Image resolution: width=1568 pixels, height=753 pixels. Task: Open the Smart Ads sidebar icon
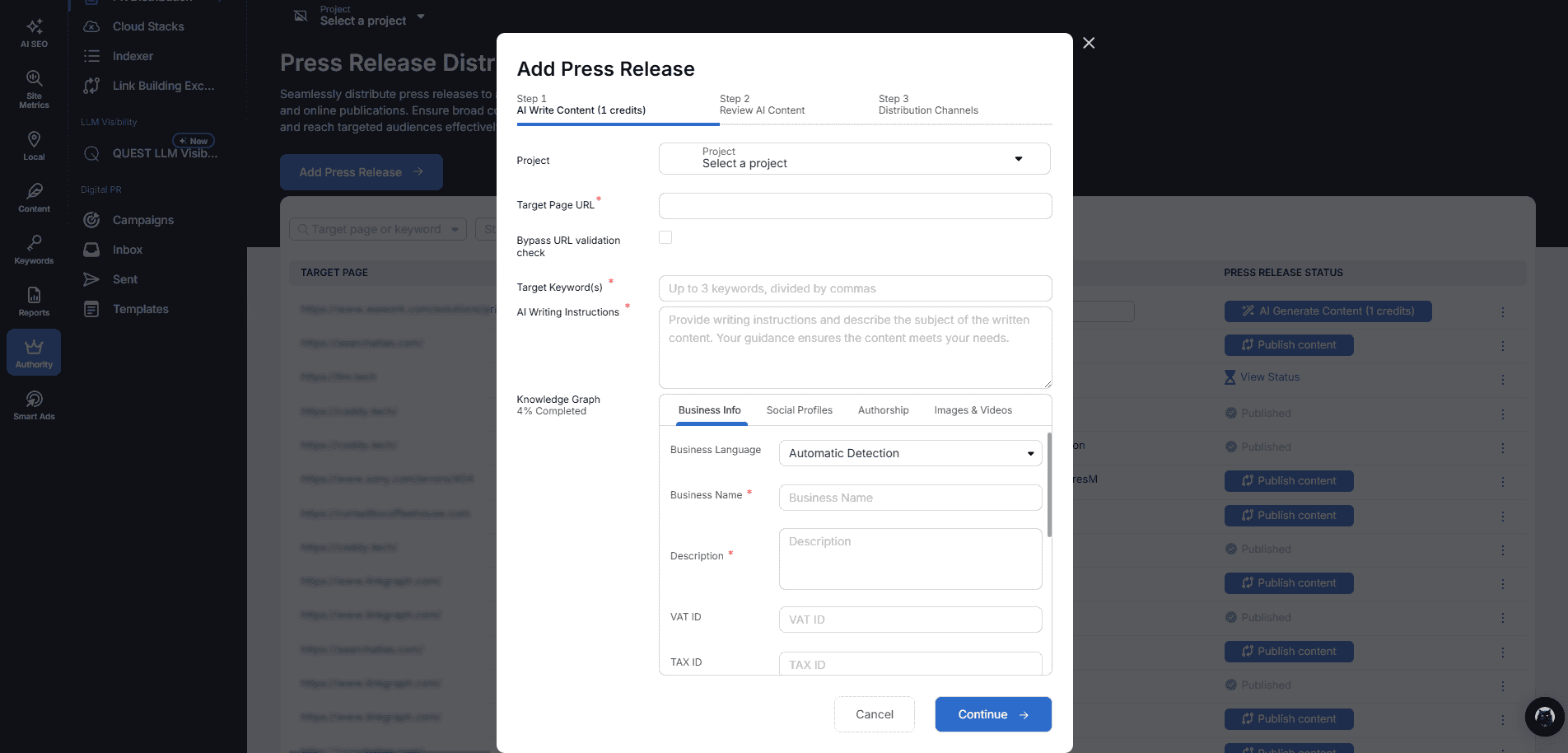(34, 405)
